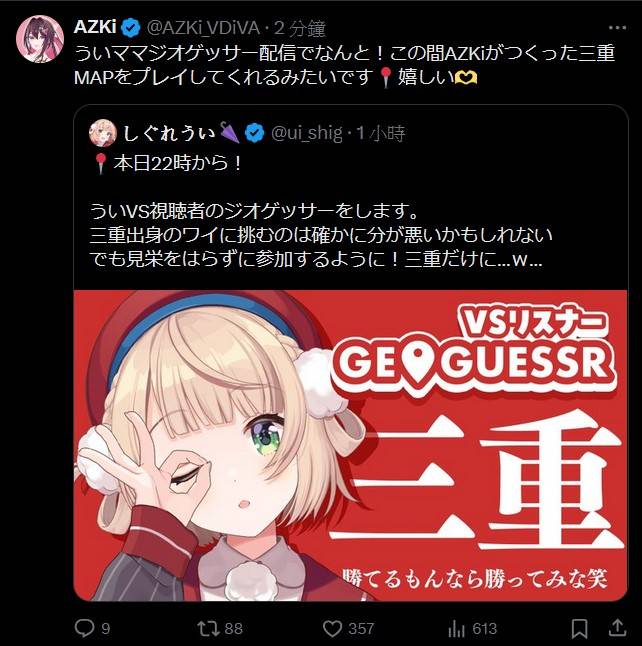Open AZKi's profile avatar
This screenshot has height=646, width=642.
40,39
